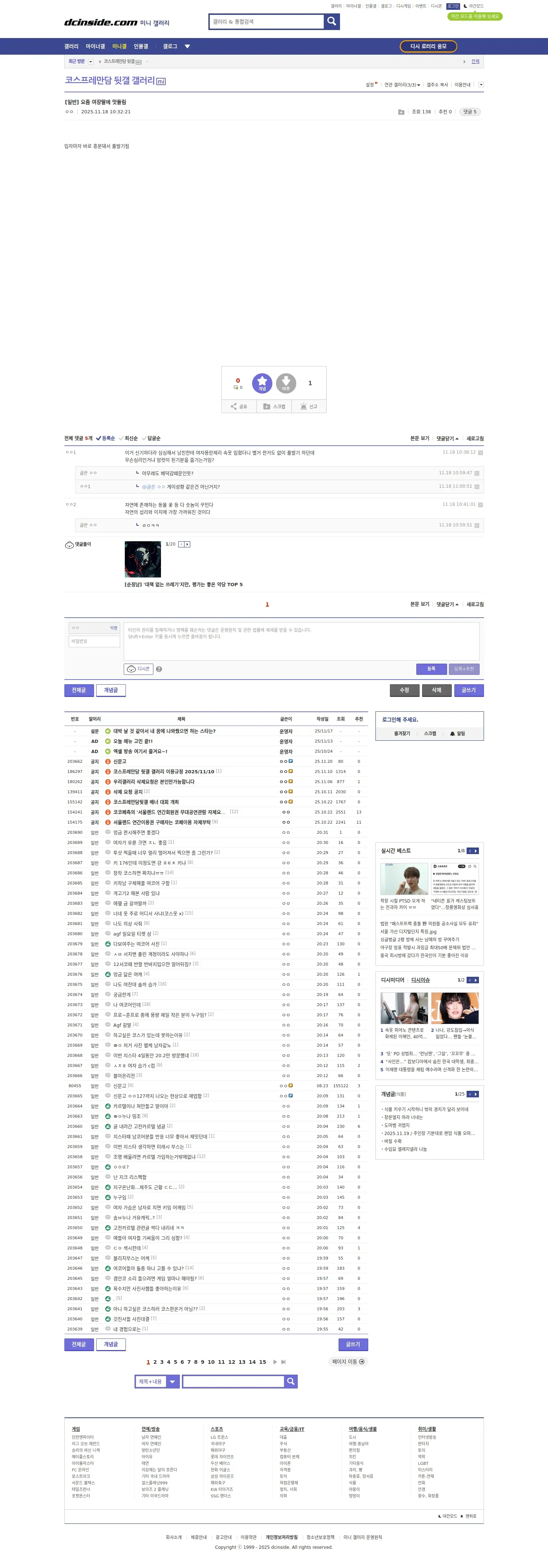Click the 삭제 delete post button
The image size is (548, 1568).
[437, 690]
